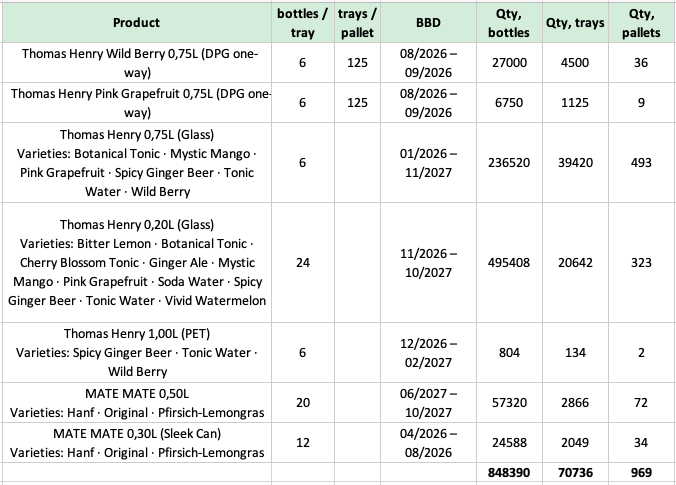Select the Product header cell

click(137, 23)
